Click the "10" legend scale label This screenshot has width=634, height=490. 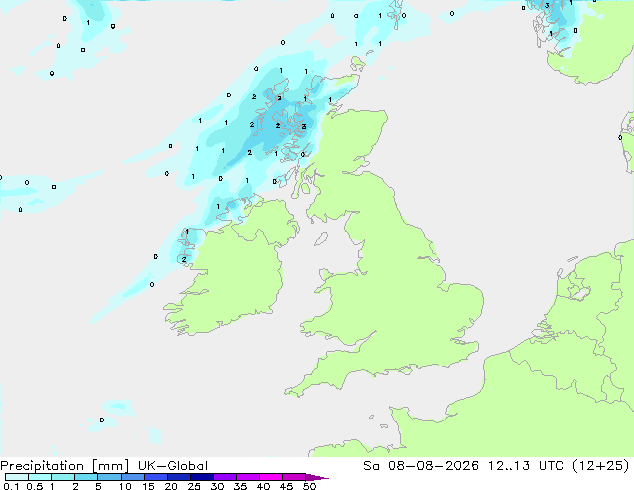coord(125,486)
